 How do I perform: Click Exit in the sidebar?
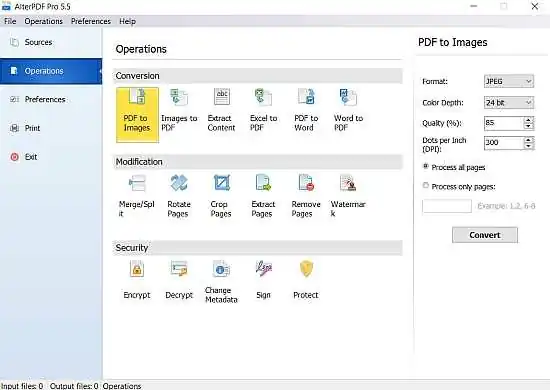51,157
